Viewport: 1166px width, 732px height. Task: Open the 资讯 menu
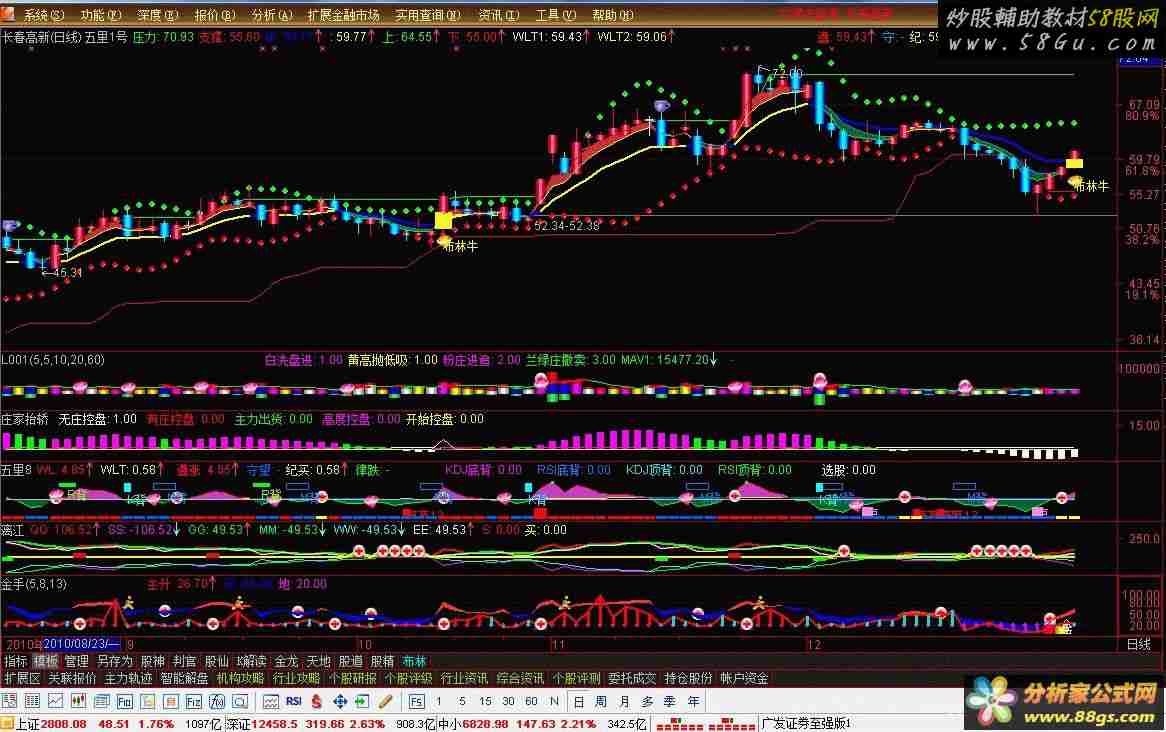tap(499, 15)
